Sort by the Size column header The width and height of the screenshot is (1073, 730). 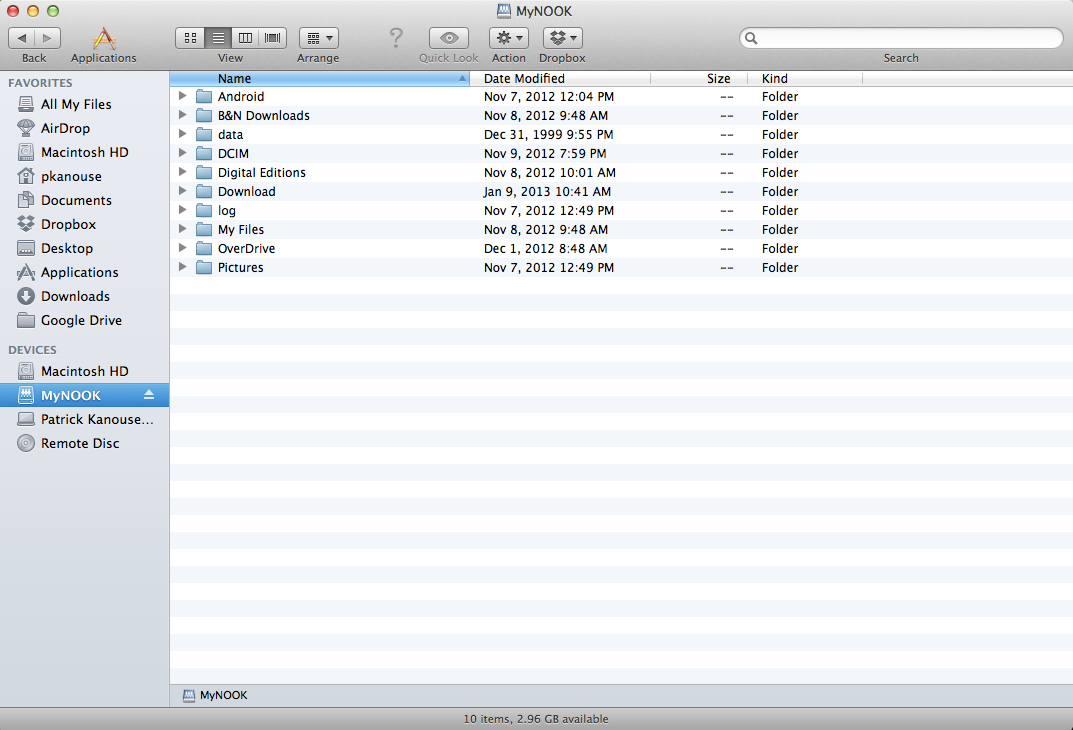[699, 79]
